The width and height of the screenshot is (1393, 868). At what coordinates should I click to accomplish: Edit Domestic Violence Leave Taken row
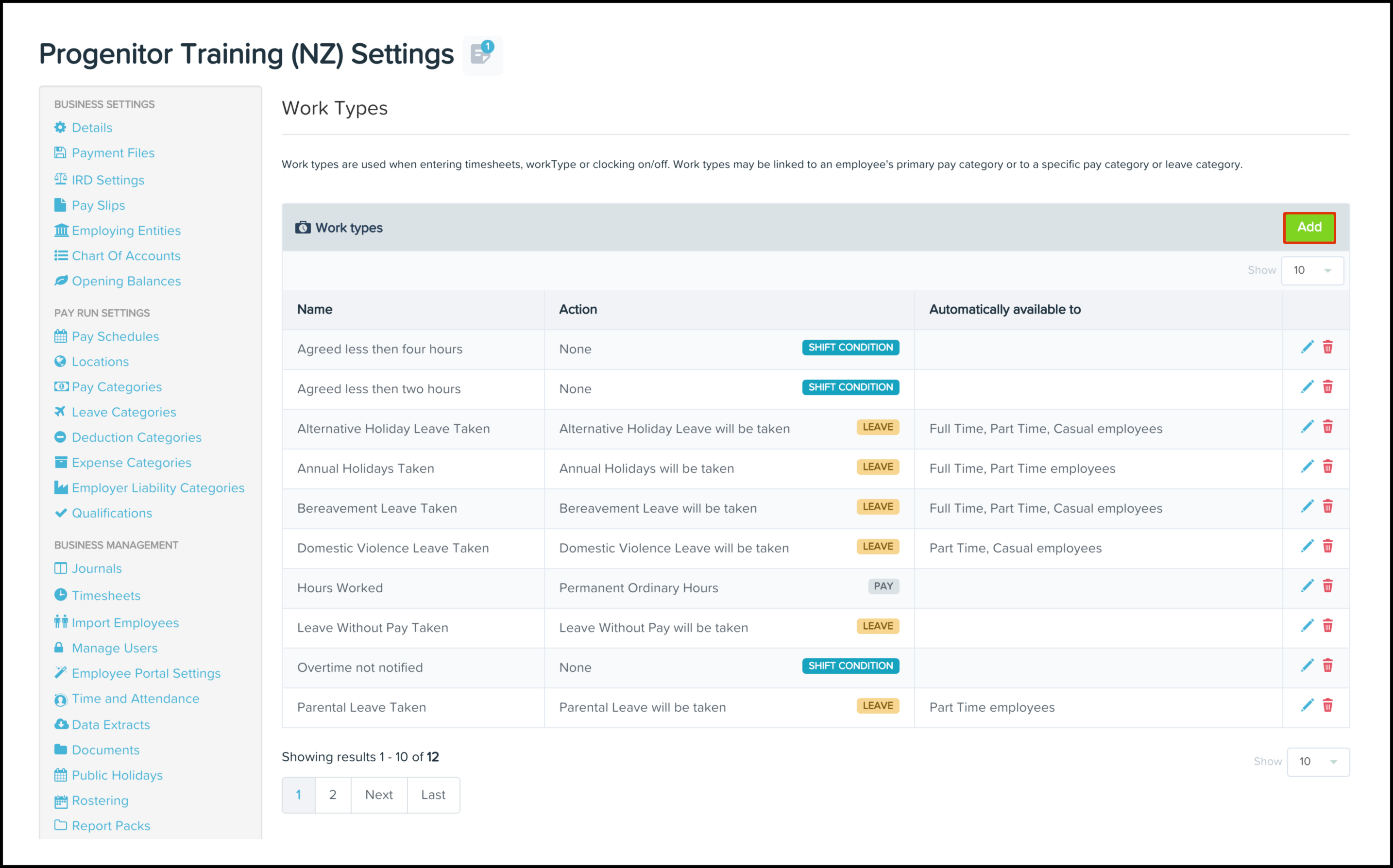click(1307, 547)
